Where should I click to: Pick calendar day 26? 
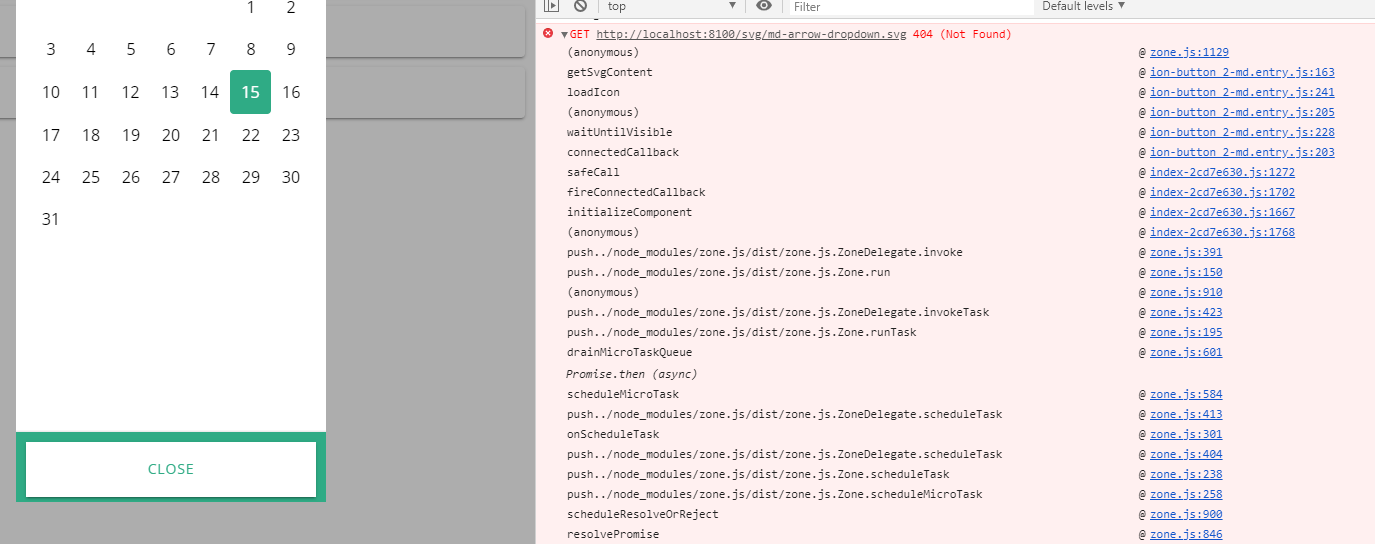131,177
